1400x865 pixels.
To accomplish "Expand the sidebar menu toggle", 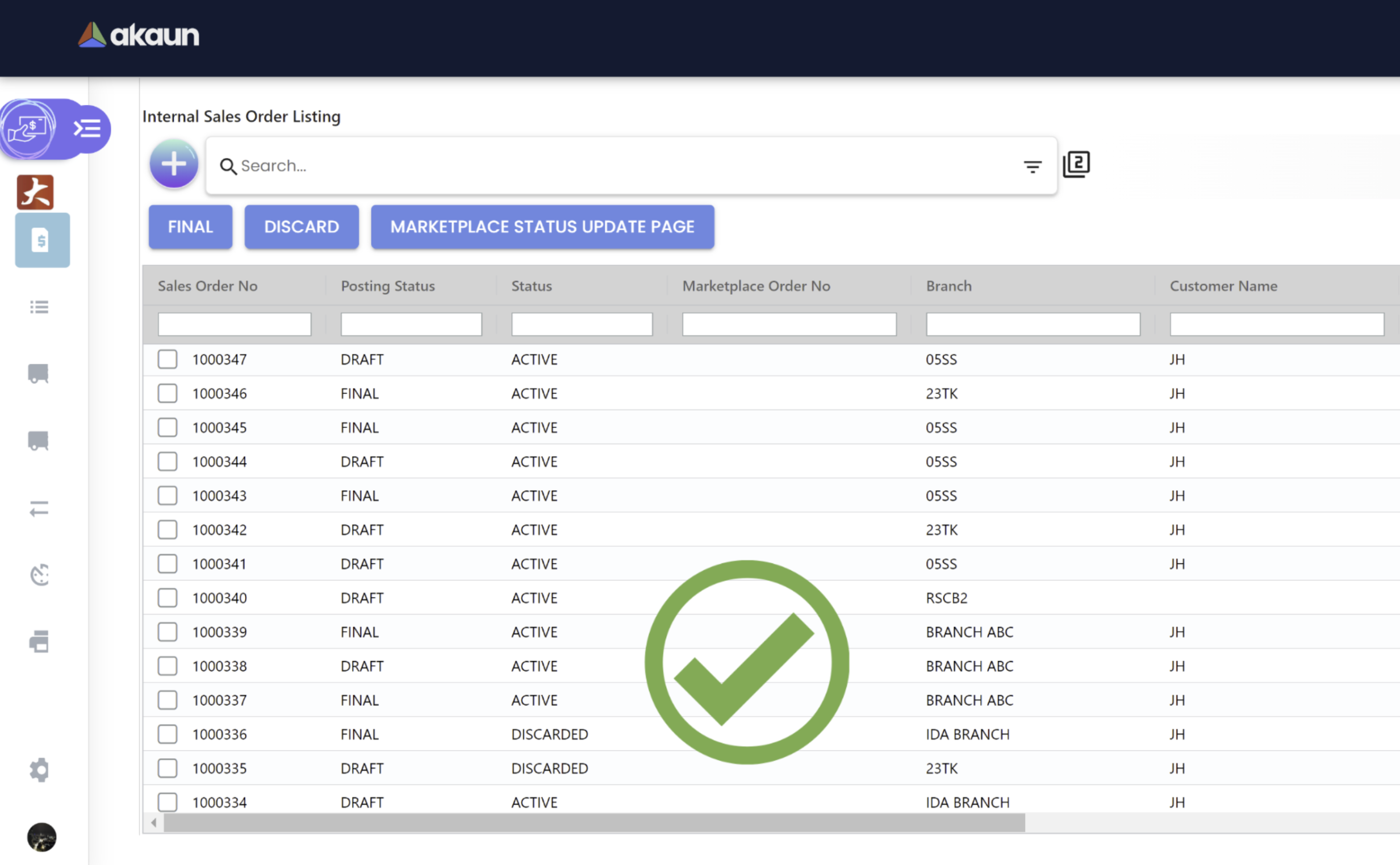I will tap(87, 129).
